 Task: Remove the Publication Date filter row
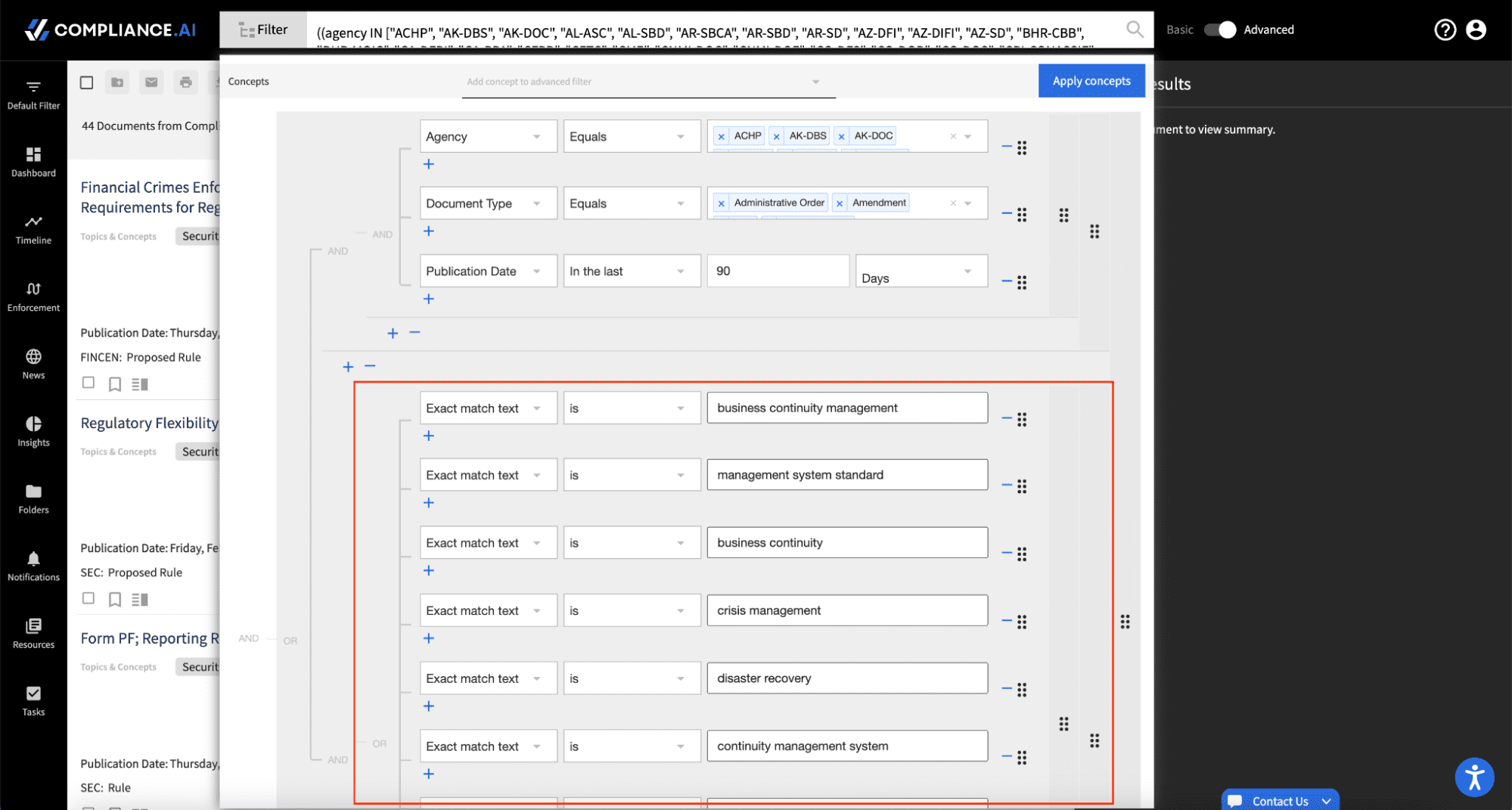(x=1006, y=281)
